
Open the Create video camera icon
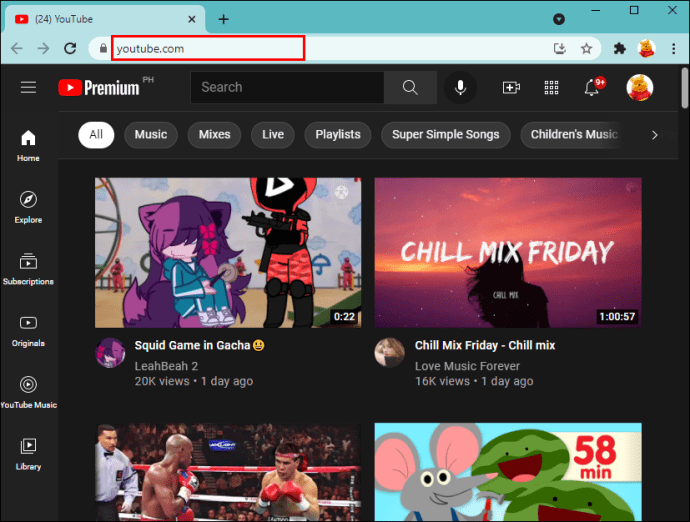point(511,87)
